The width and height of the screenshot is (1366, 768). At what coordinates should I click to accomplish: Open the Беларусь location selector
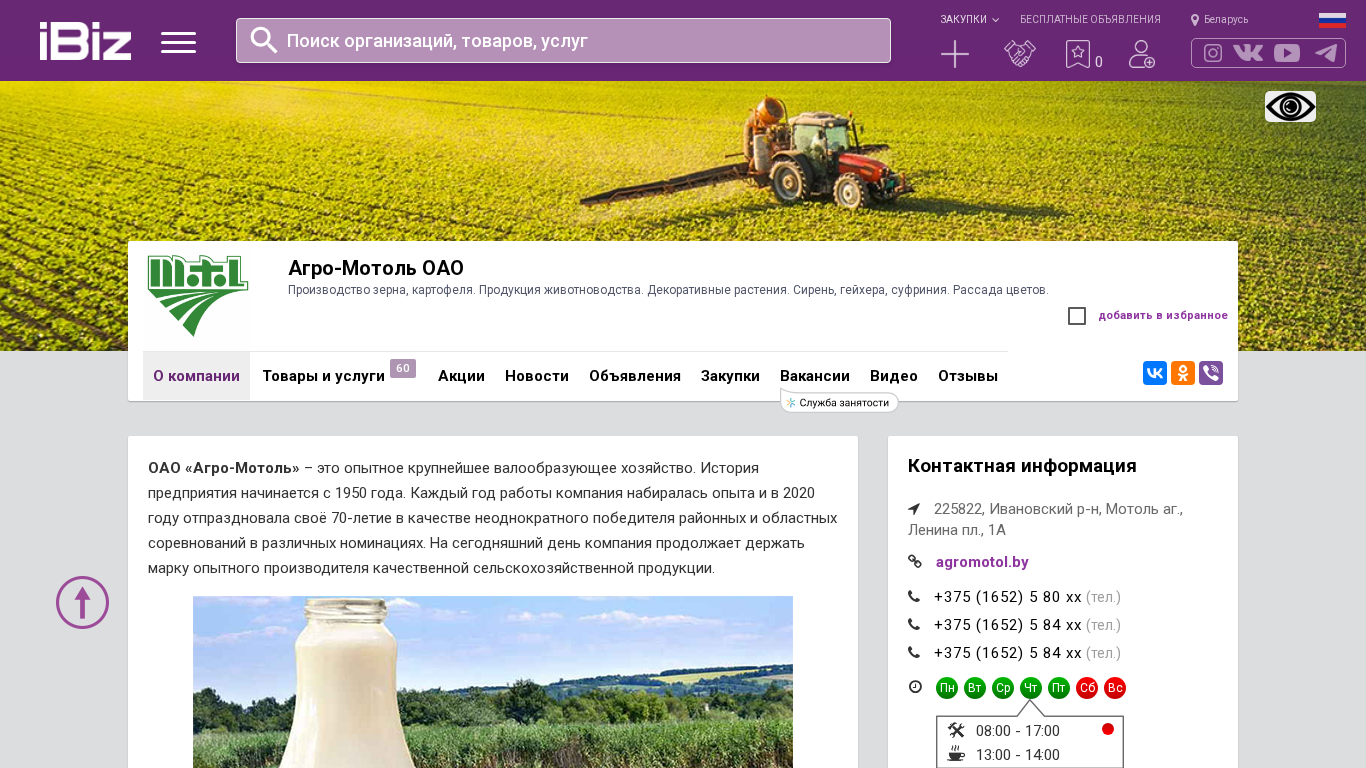(x=1220, y=20)
